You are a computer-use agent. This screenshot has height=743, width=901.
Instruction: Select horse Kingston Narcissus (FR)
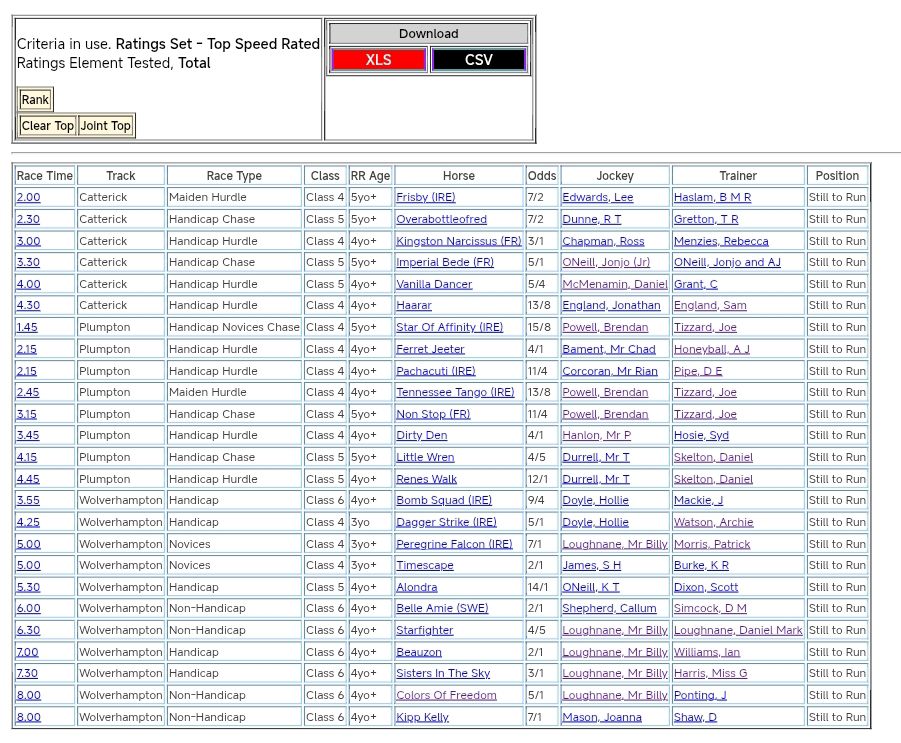pyautogui.click(x=458, y=241)
